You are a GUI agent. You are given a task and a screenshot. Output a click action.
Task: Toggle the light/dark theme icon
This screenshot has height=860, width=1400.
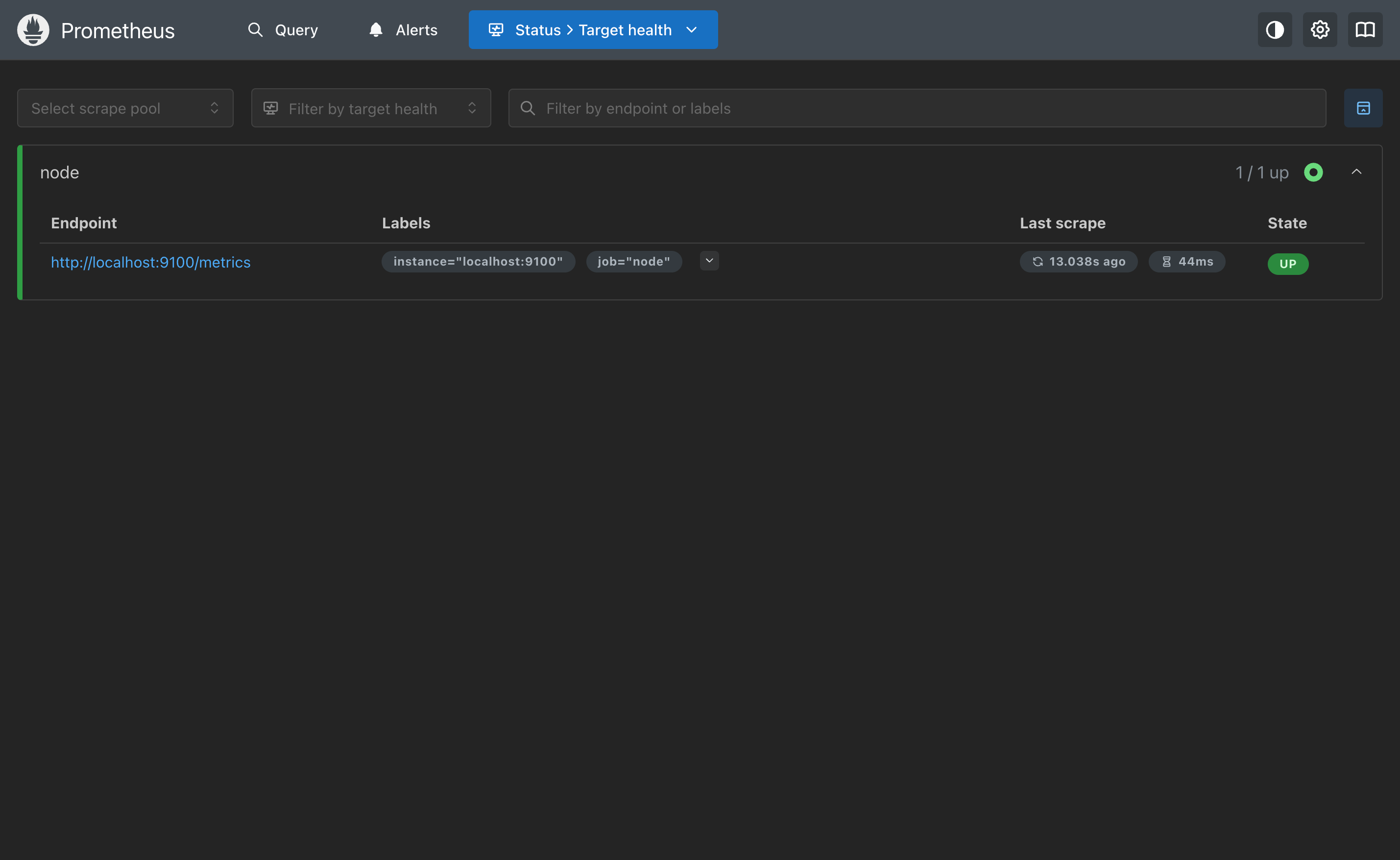pyautogui.click(x=1275, y=29)
